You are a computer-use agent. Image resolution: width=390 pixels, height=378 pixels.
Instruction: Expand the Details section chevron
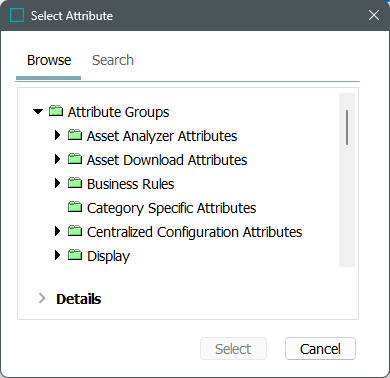tap(42, 298)
